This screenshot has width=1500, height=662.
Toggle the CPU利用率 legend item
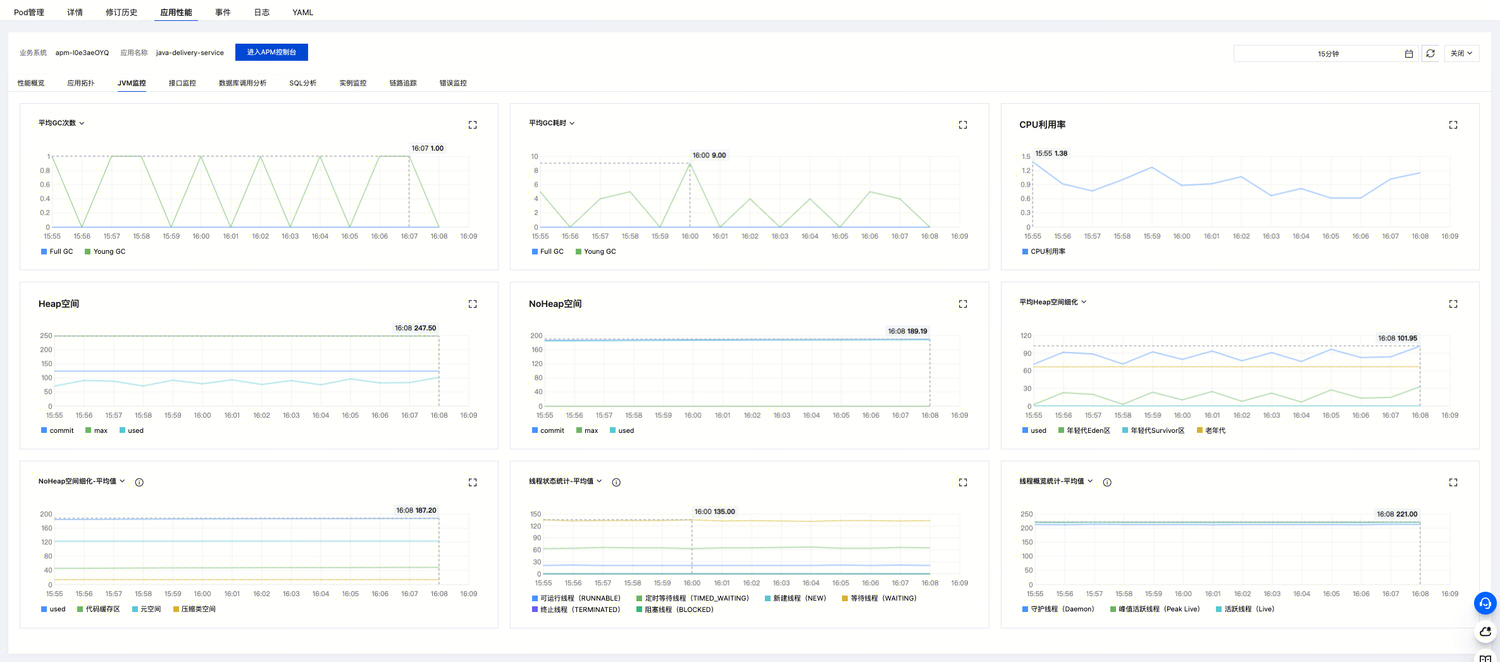click(x=1044, y=252)
